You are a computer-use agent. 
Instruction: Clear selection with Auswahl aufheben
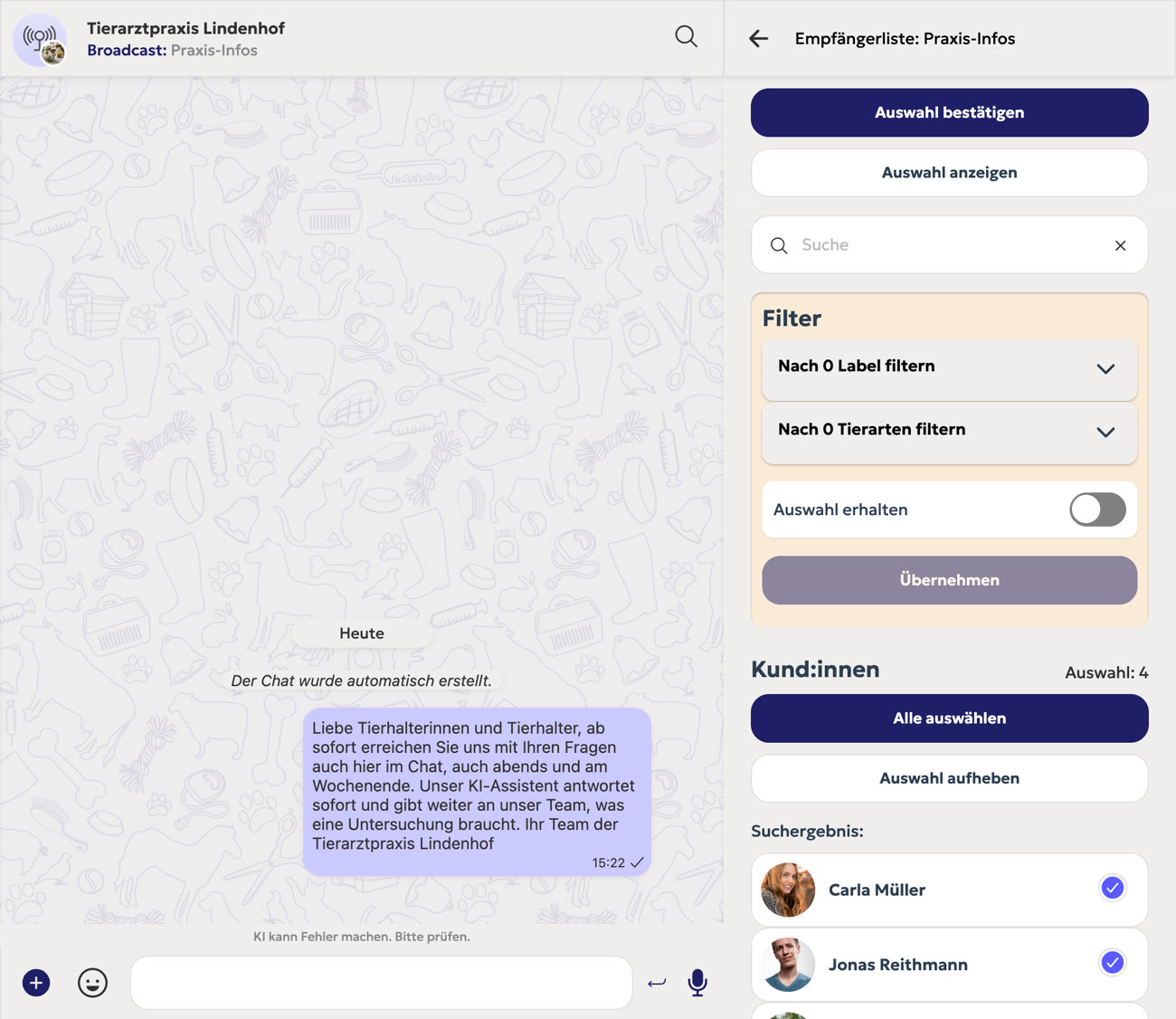tap(950, 778)
